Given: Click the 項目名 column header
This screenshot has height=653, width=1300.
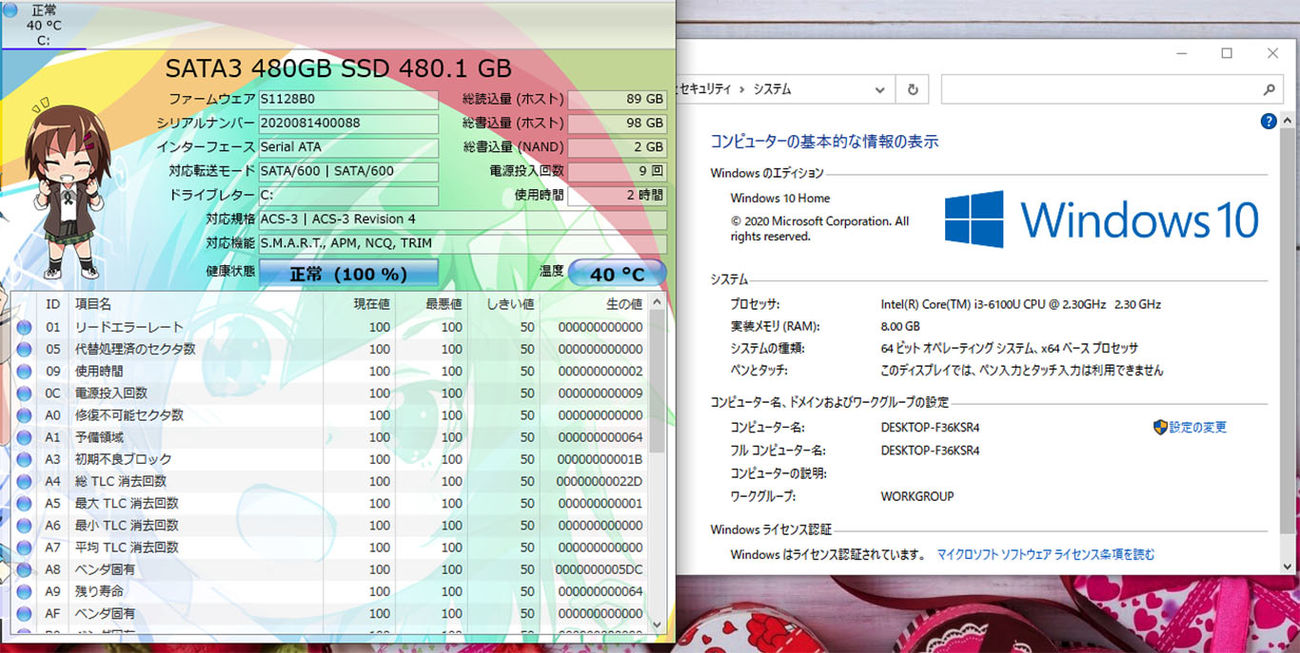Looking at the screenshot, I should point(195,304).
